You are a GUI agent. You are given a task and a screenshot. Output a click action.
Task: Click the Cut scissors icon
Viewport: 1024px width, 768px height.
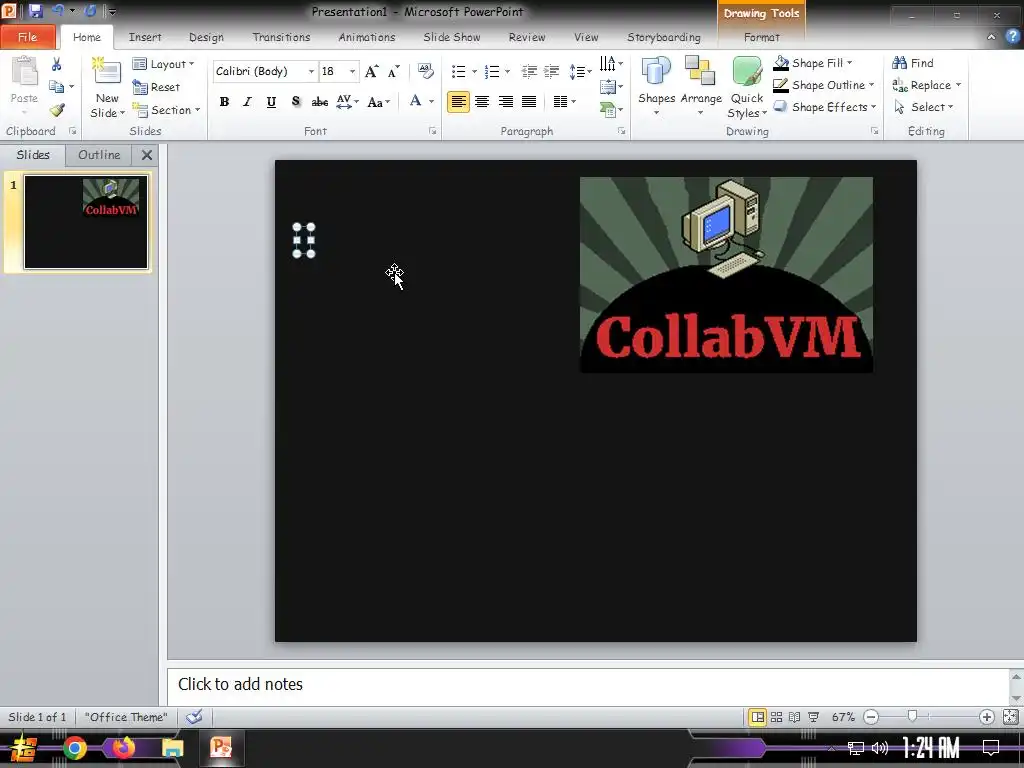point(57,64)
